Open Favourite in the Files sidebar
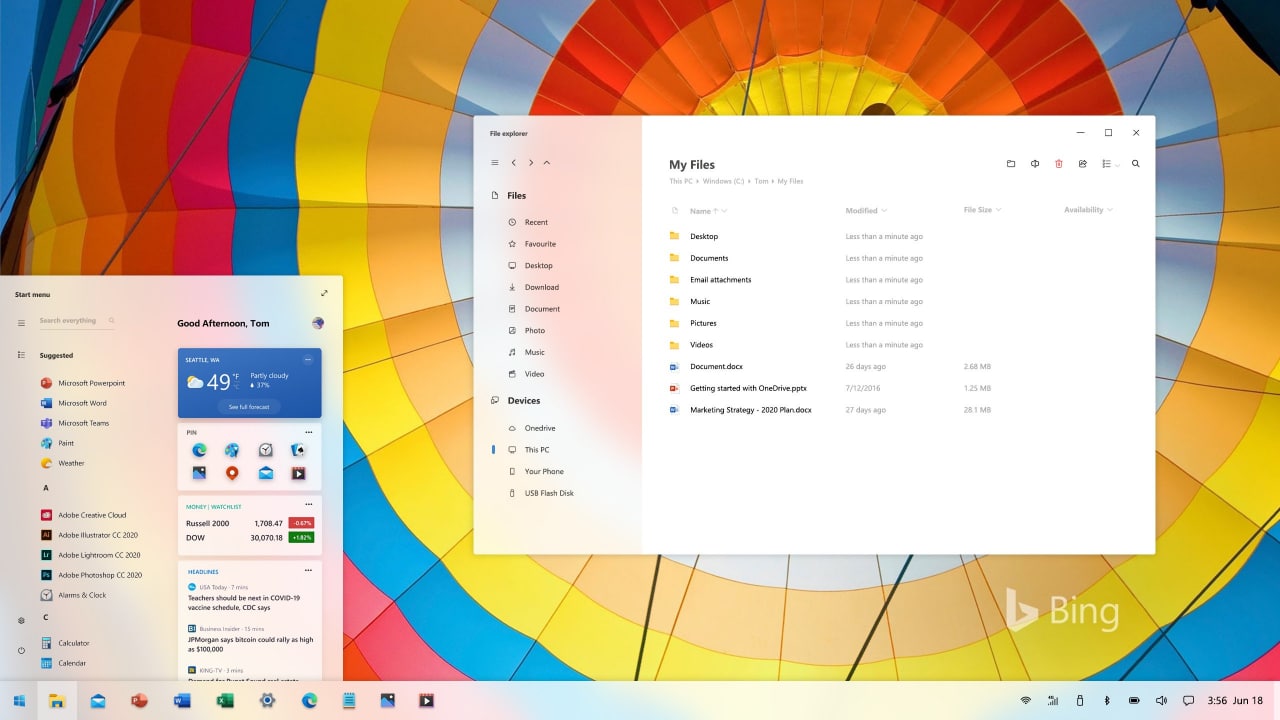 coord(532,244)
